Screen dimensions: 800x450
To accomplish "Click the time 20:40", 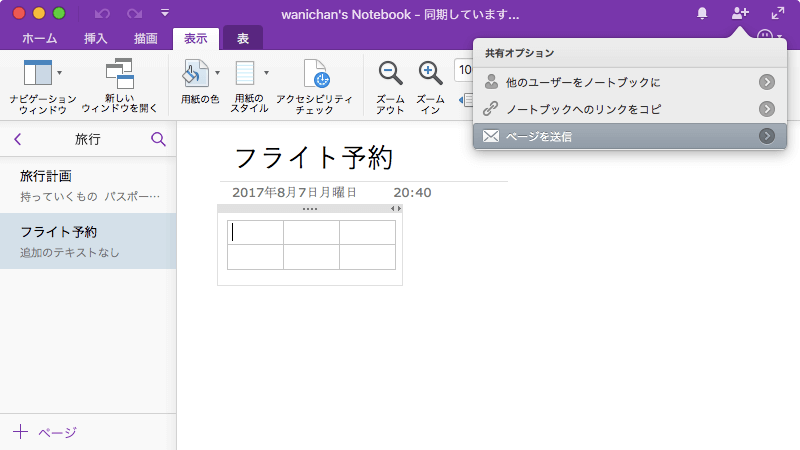I will pyautogui.click(x=412, y=192).
